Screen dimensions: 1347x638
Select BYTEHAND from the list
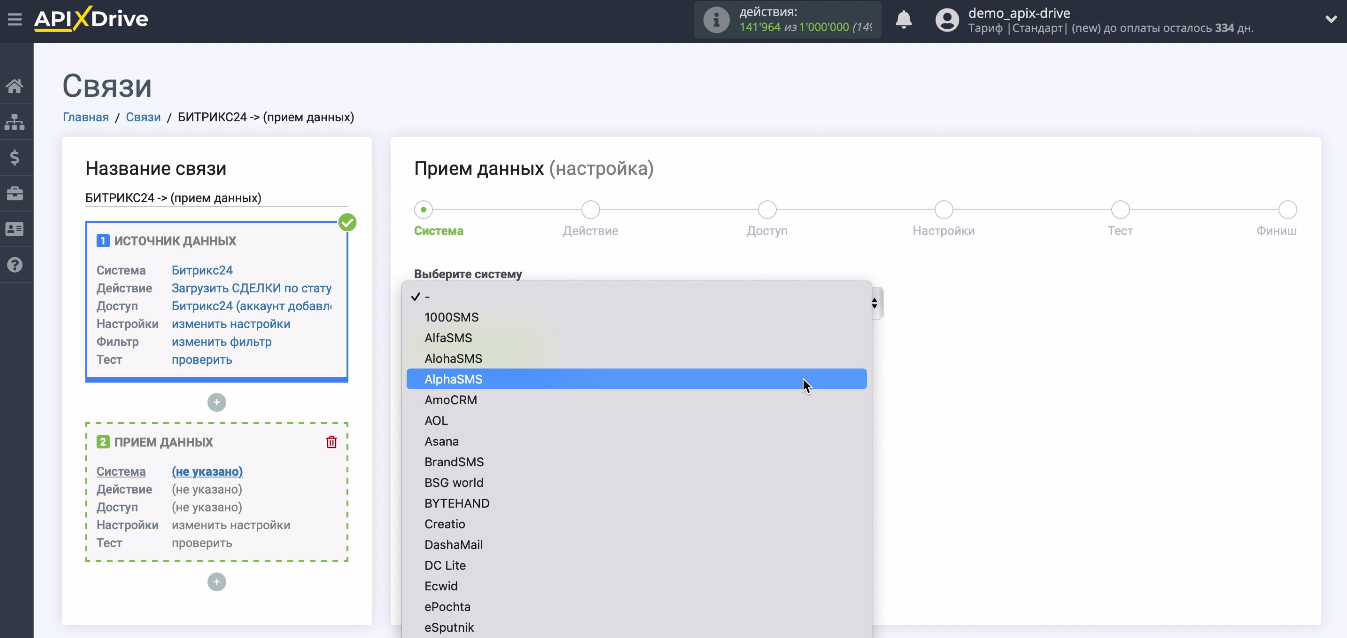pos(637,503)
